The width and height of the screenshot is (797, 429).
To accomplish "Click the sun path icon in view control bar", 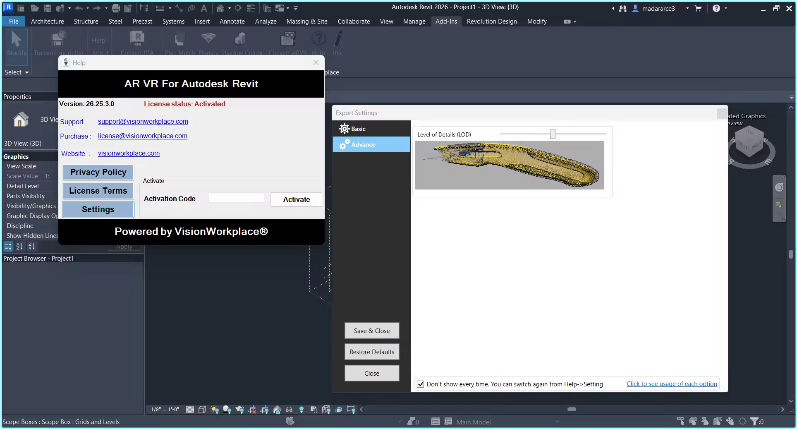I will pyautogui.click(x=214, y=409).
